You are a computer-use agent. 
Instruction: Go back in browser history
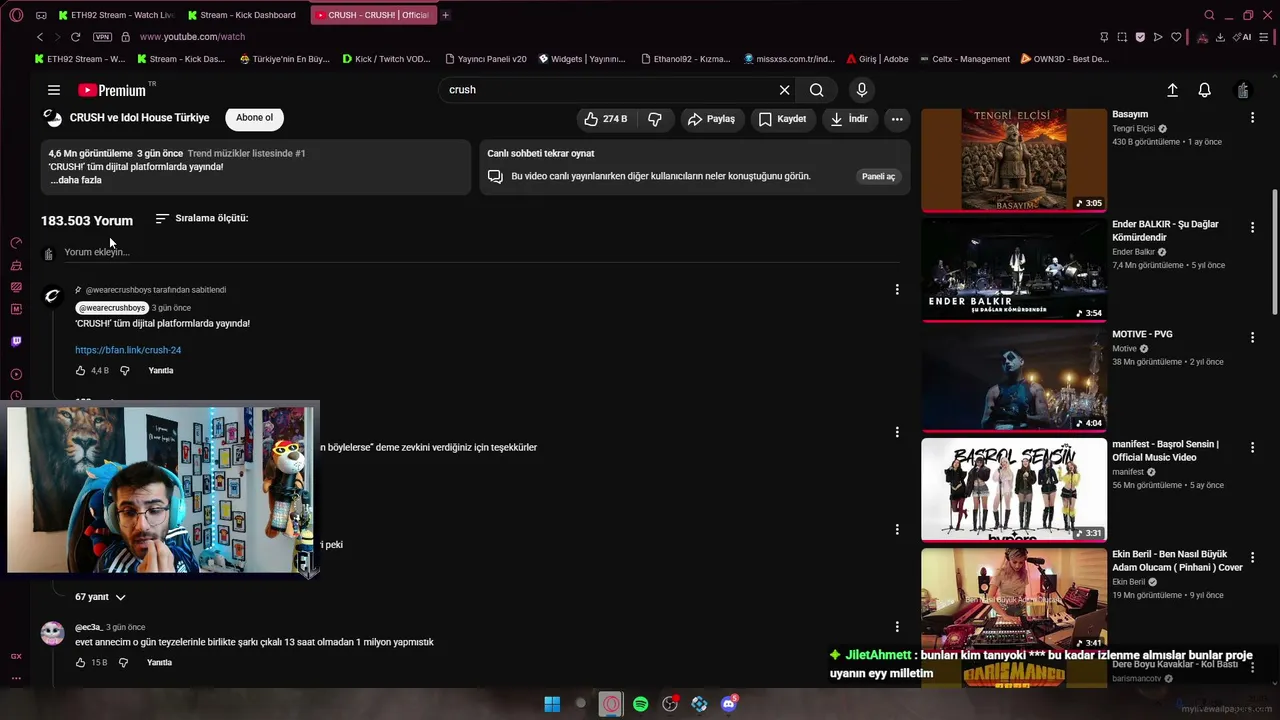pyautogui.click(x=40, y=37)
